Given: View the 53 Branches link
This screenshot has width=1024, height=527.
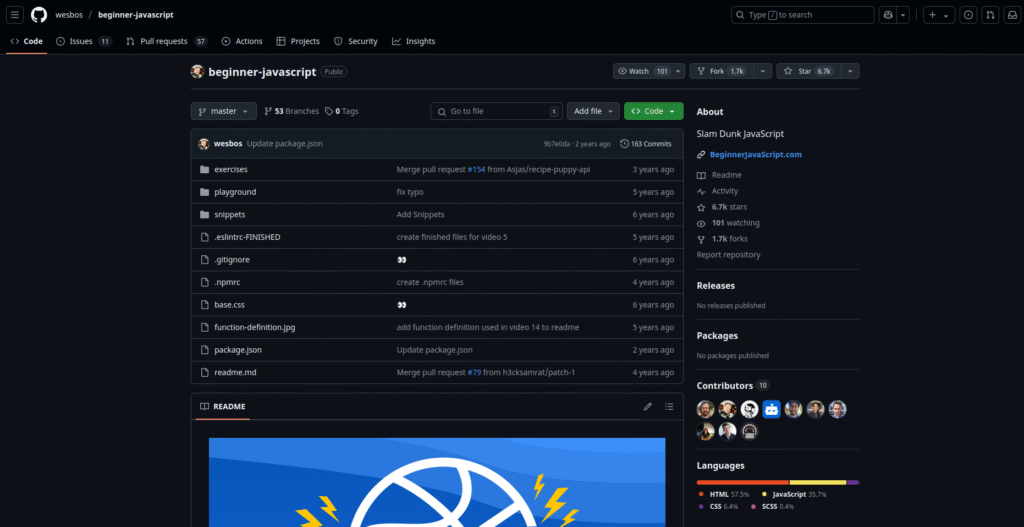Looking at the screenshot, I should [291, 111].
